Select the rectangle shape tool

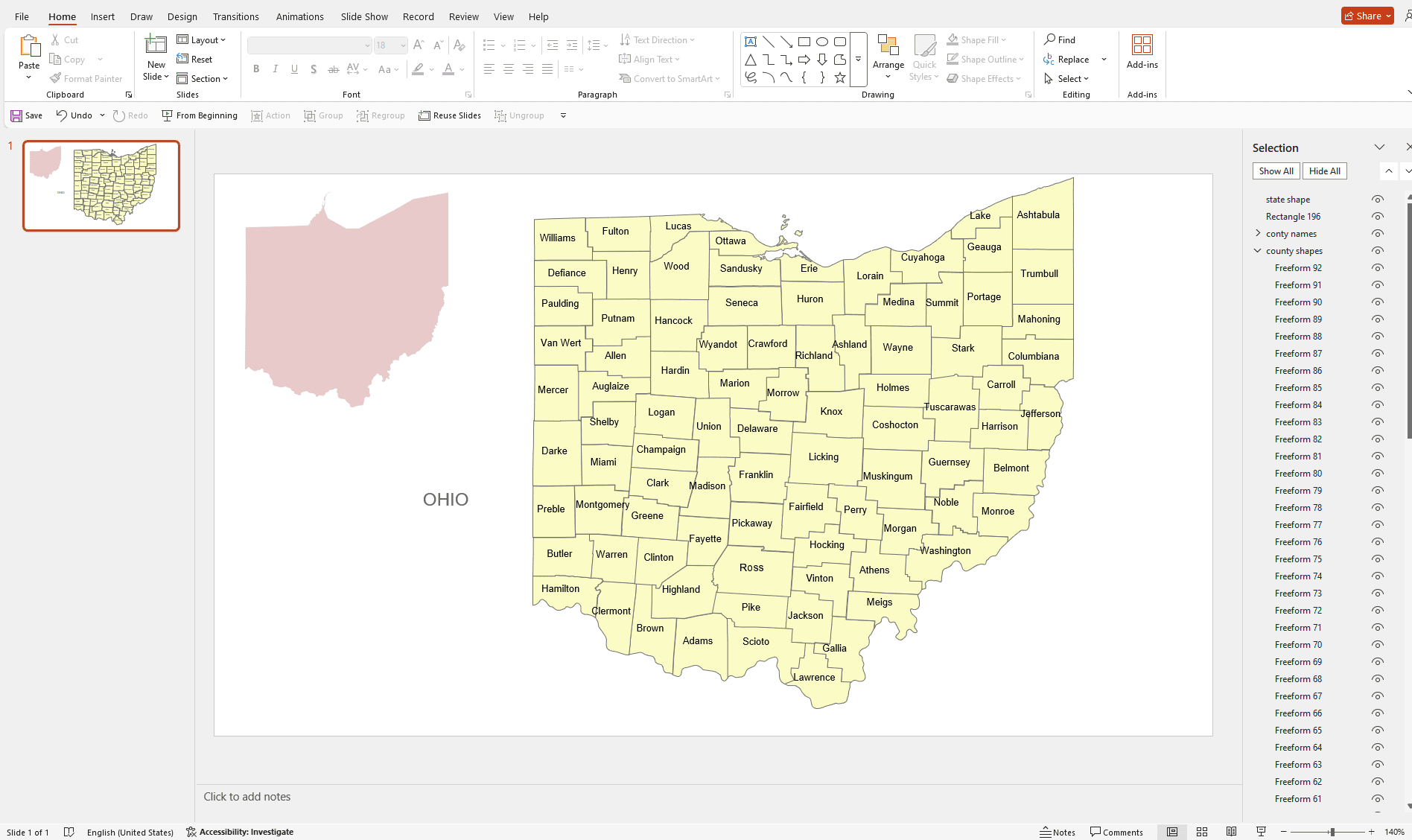804,42
